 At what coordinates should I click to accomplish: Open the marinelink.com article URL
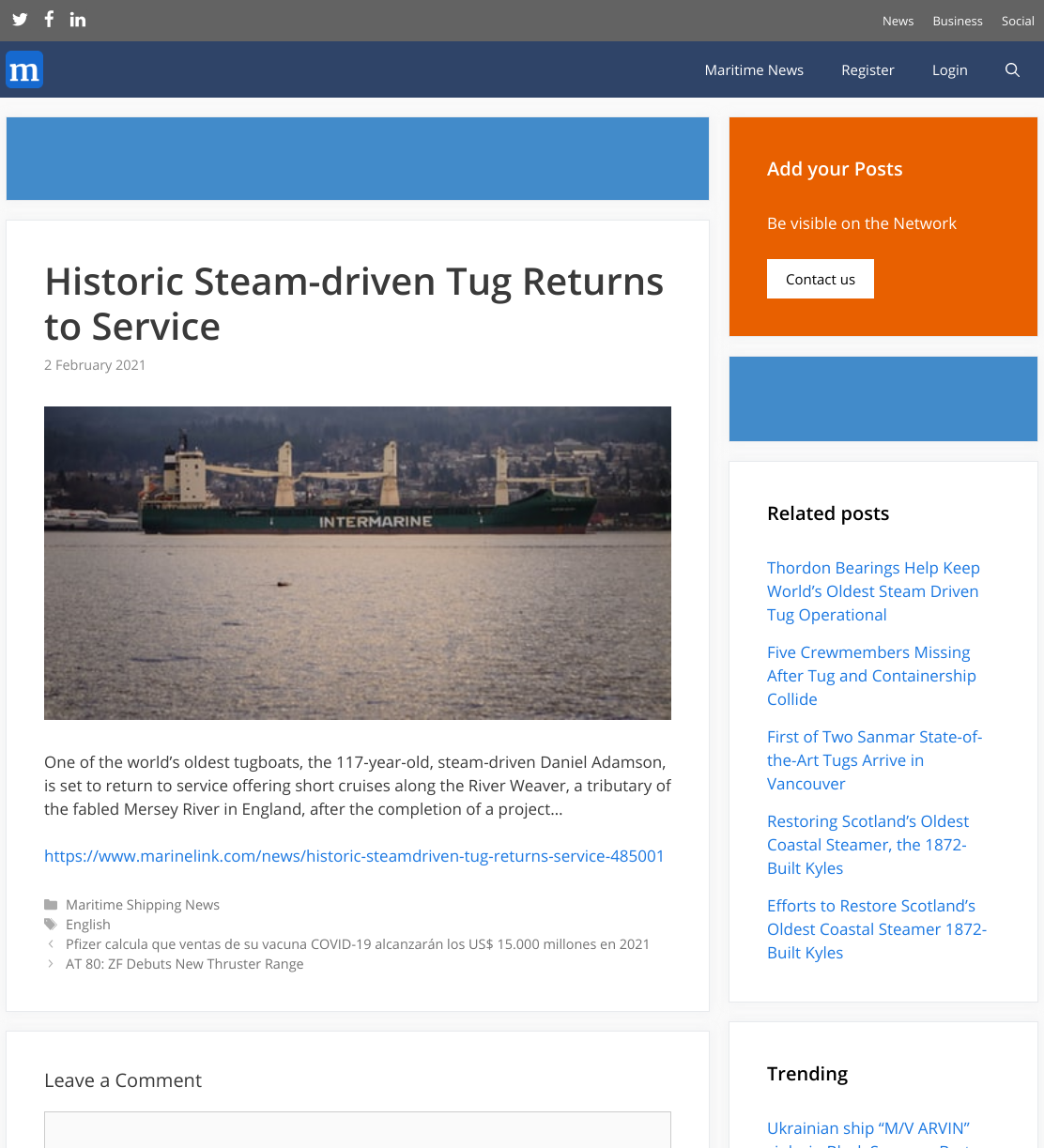pyautogui.click(x=354, y=856)
